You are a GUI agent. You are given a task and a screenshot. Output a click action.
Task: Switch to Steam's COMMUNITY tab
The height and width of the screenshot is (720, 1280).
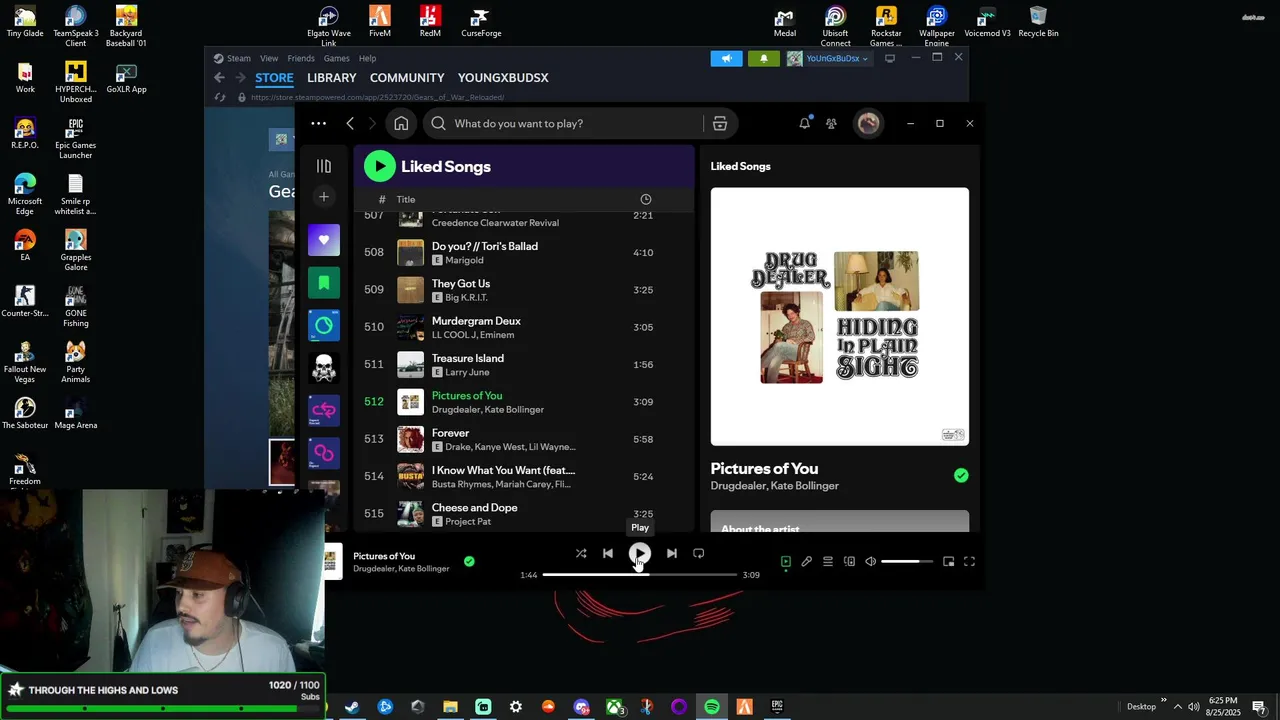click(407, 77)
